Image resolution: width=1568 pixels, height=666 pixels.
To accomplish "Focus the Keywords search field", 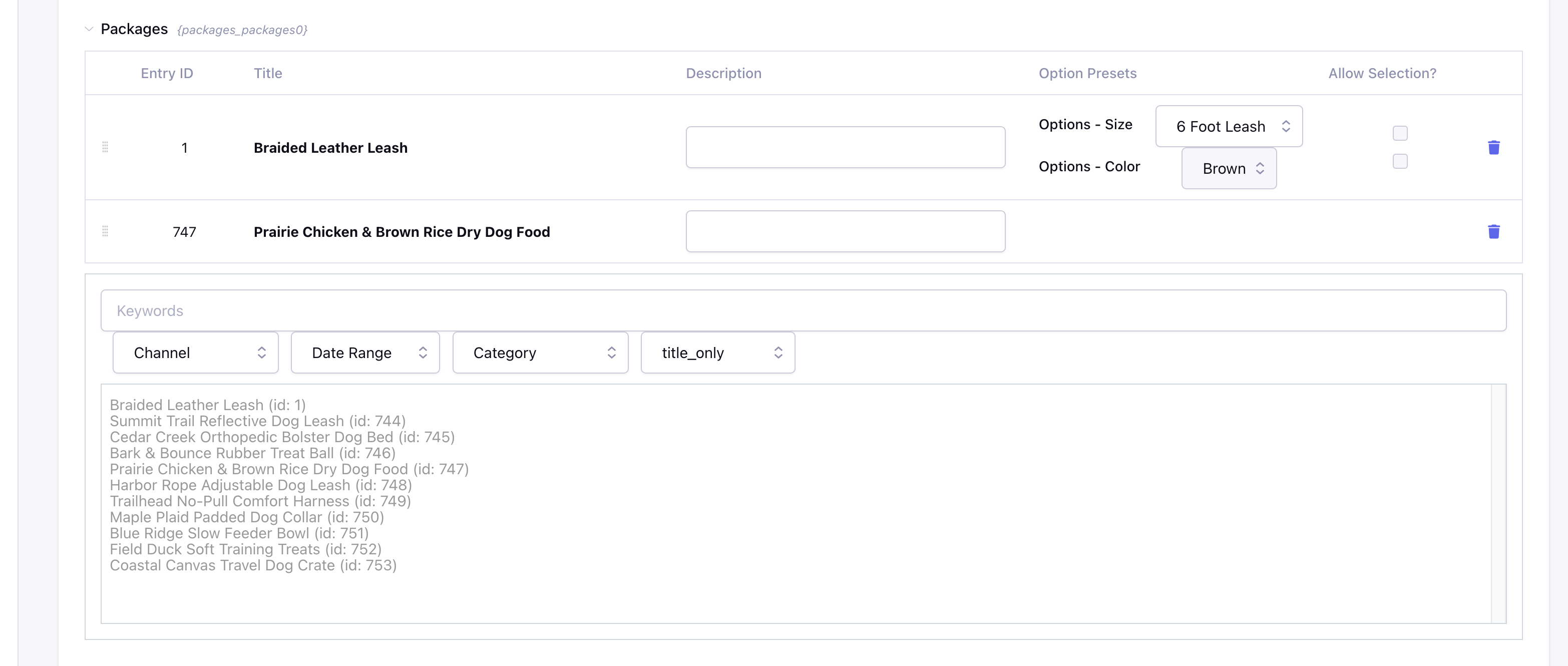I will 804,310.
